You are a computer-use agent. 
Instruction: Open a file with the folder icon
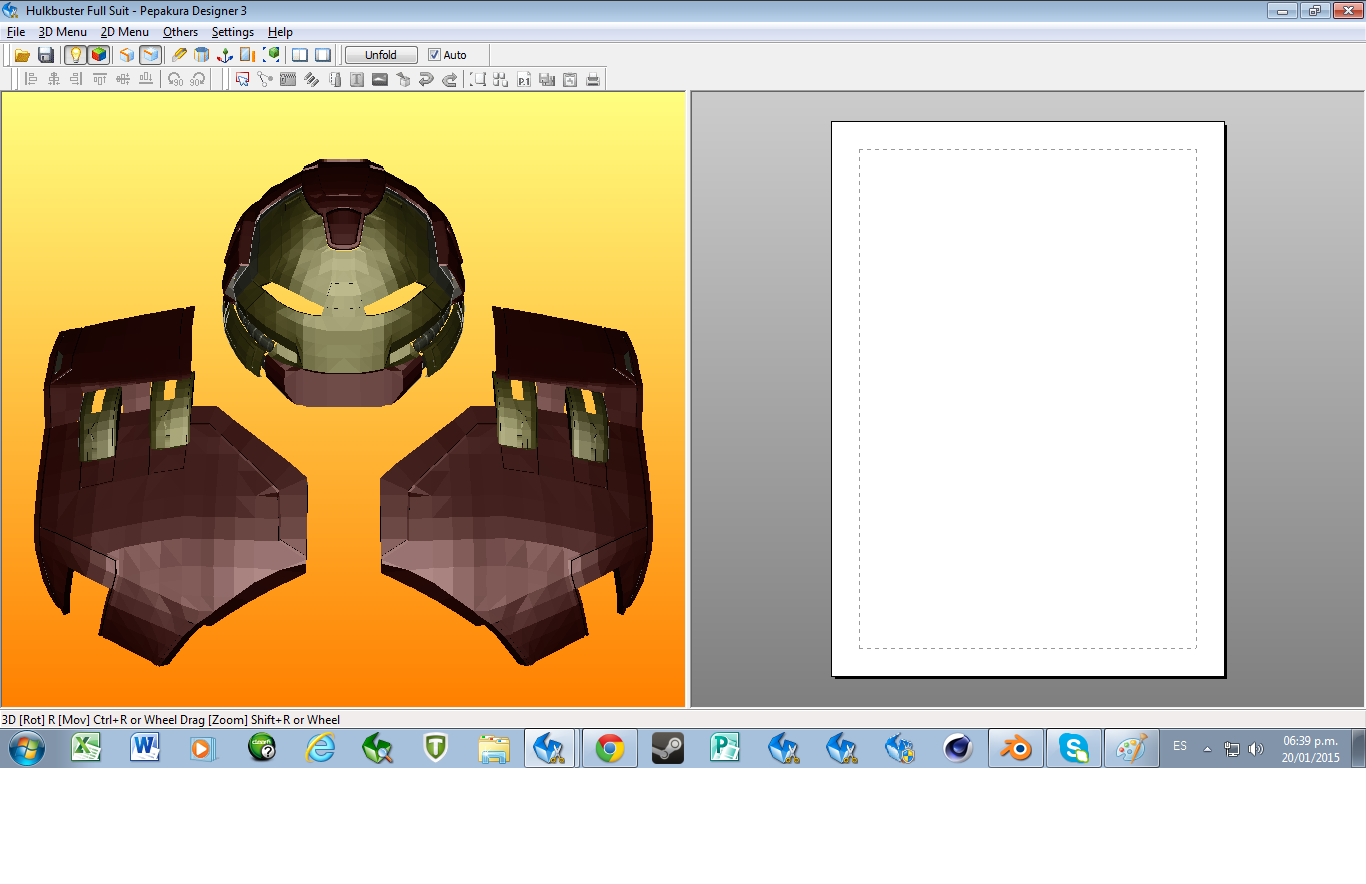22,55
